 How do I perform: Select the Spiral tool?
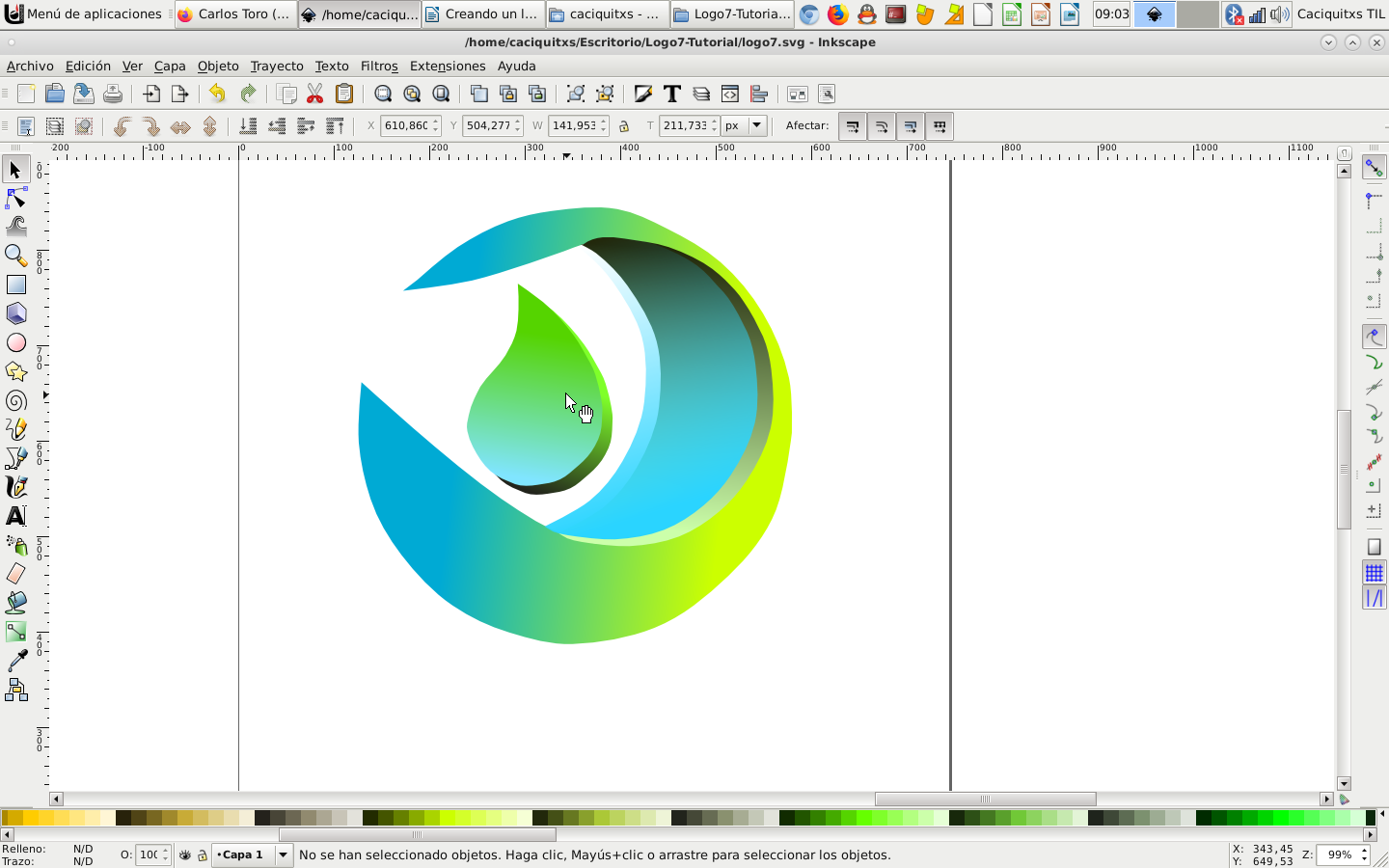point(16,400)
